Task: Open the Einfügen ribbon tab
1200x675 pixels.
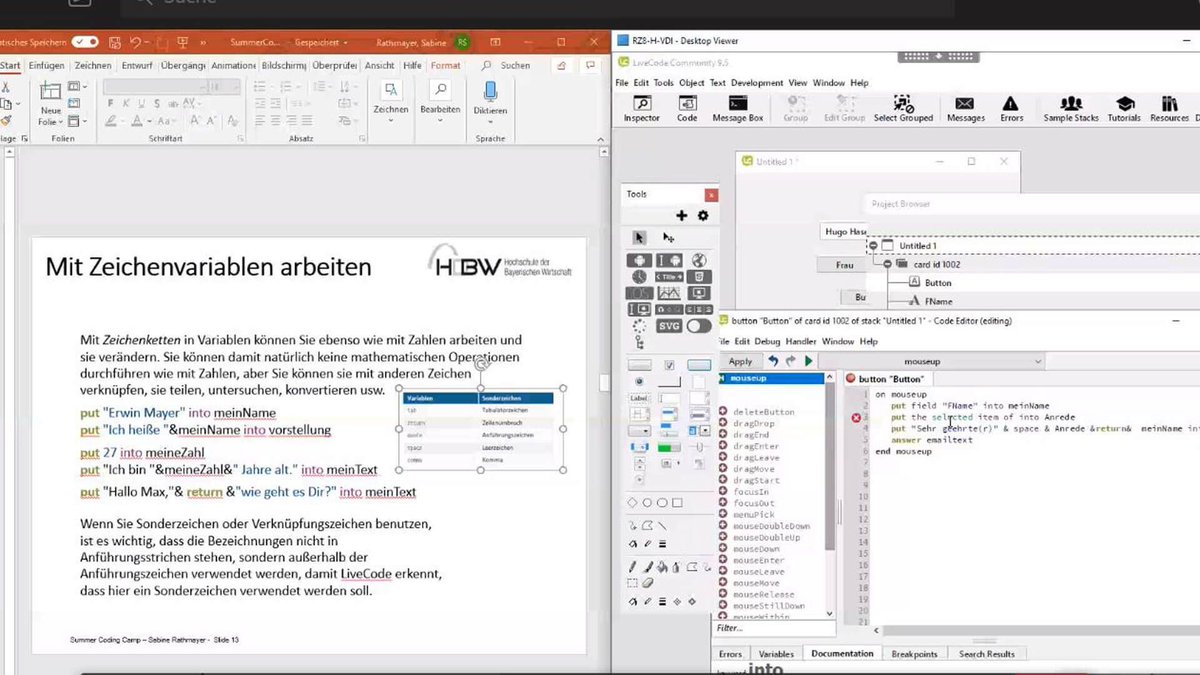Action: (47, 65)
